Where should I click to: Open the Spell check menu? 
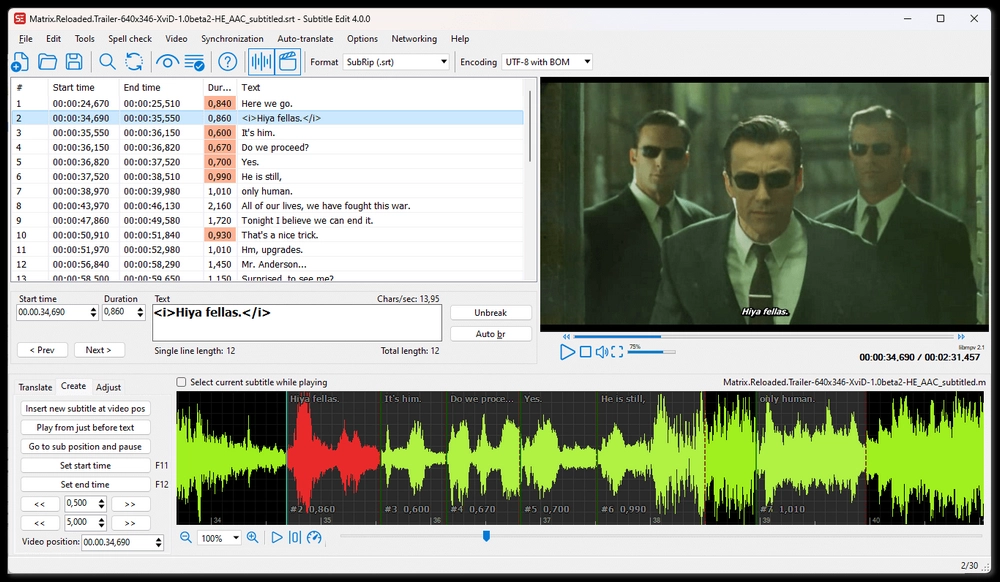pyautogui.click(x=130, y=39)
